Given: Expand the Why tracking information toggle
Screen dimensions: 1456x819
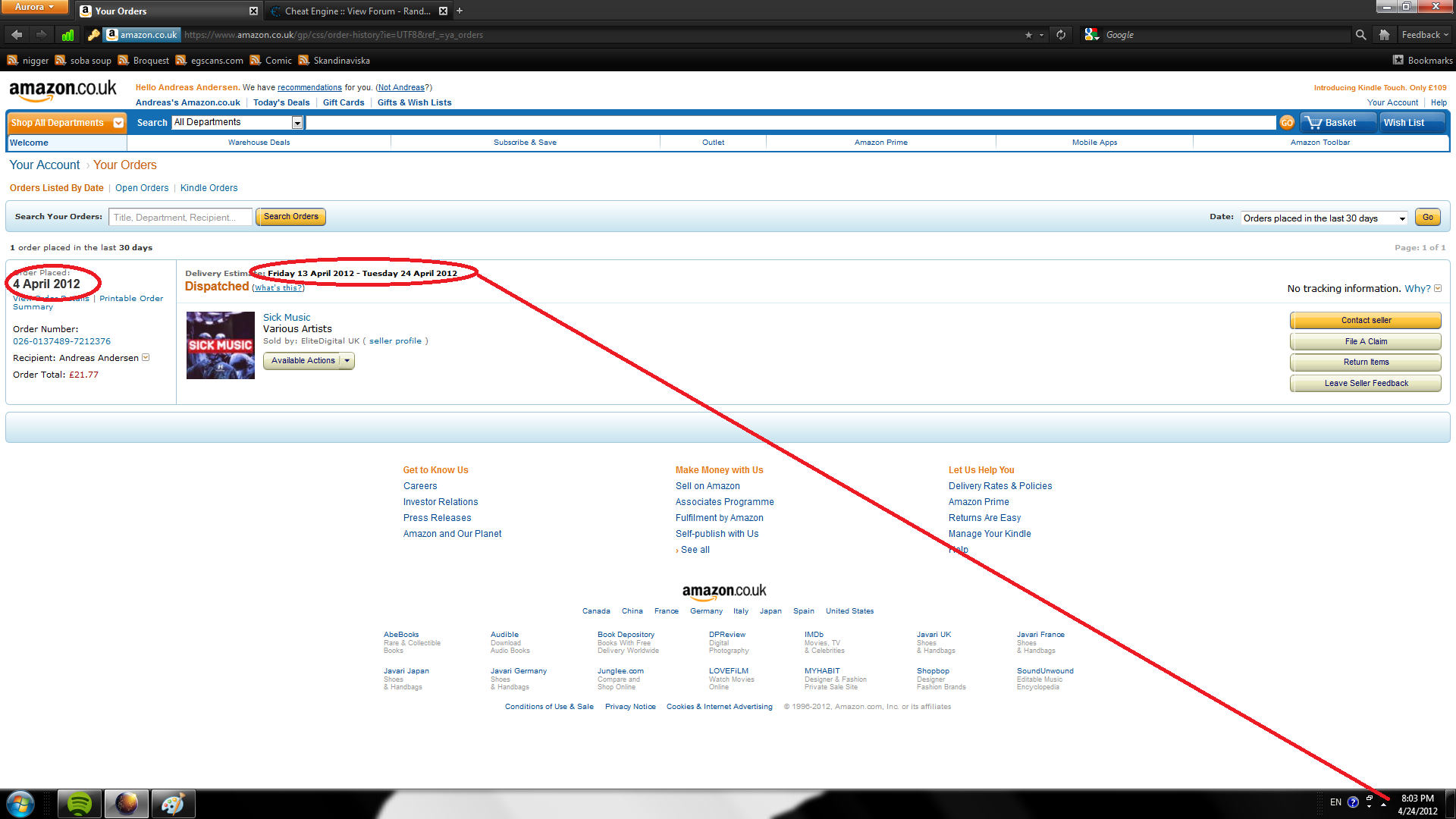Looking at the screenshot, I should click(x=1438, y=288).
